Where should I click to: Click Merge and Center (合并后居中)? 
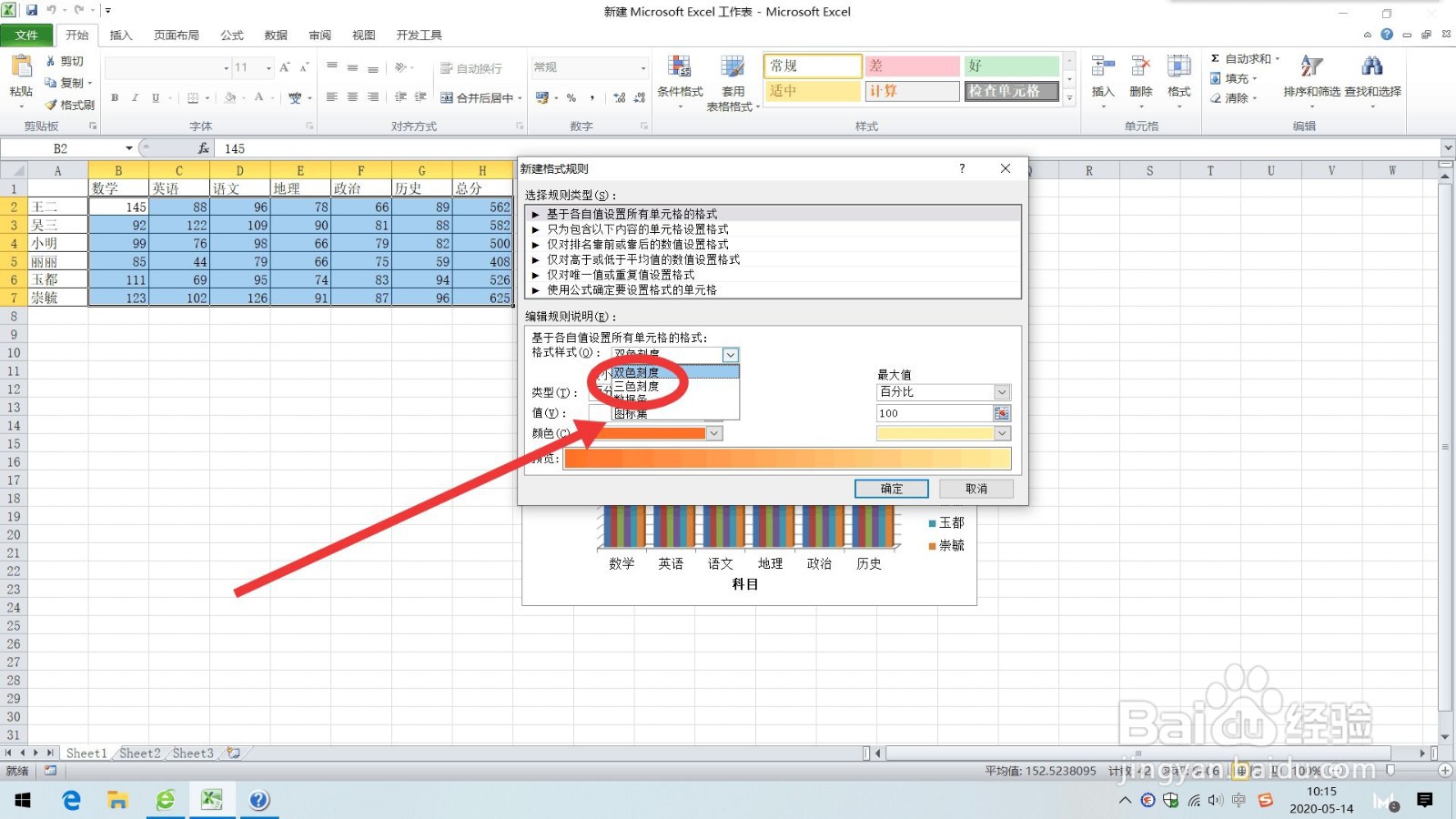click(x=478, y=97)
